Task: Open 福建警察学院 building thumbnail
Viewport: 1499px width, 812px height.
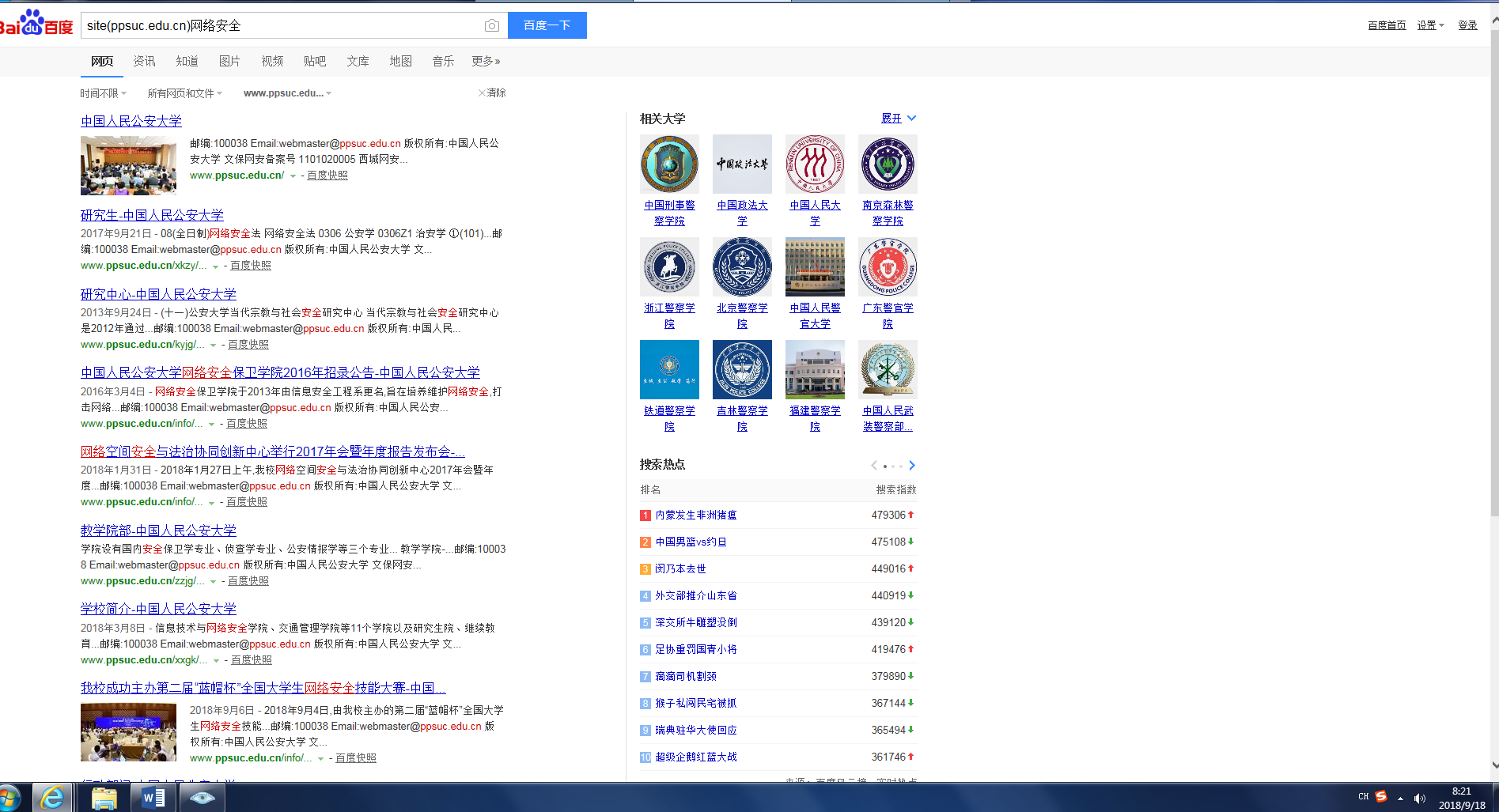Action: (815, 369)
